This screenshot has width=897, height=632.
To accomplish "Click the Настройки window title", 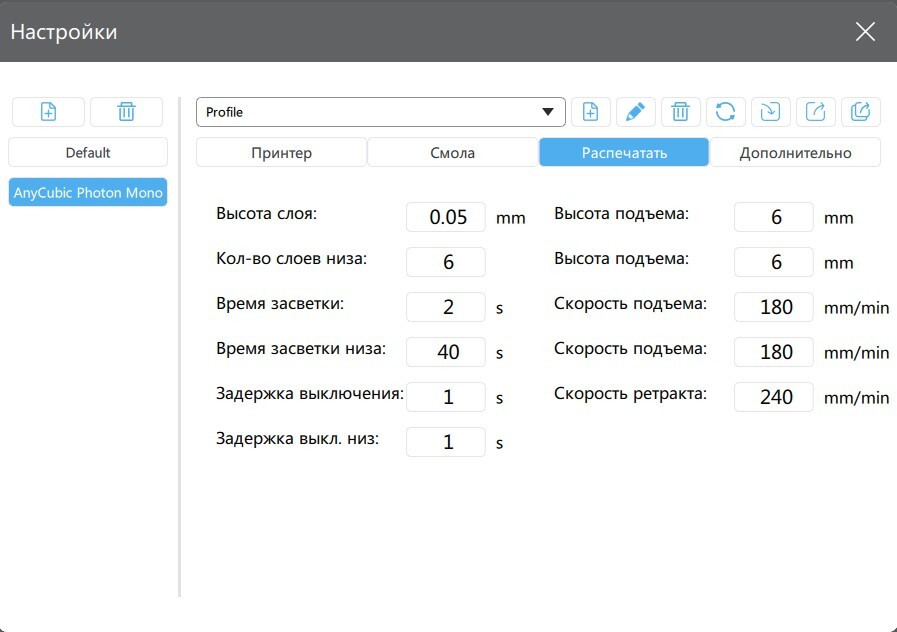I will coord(64,32).
